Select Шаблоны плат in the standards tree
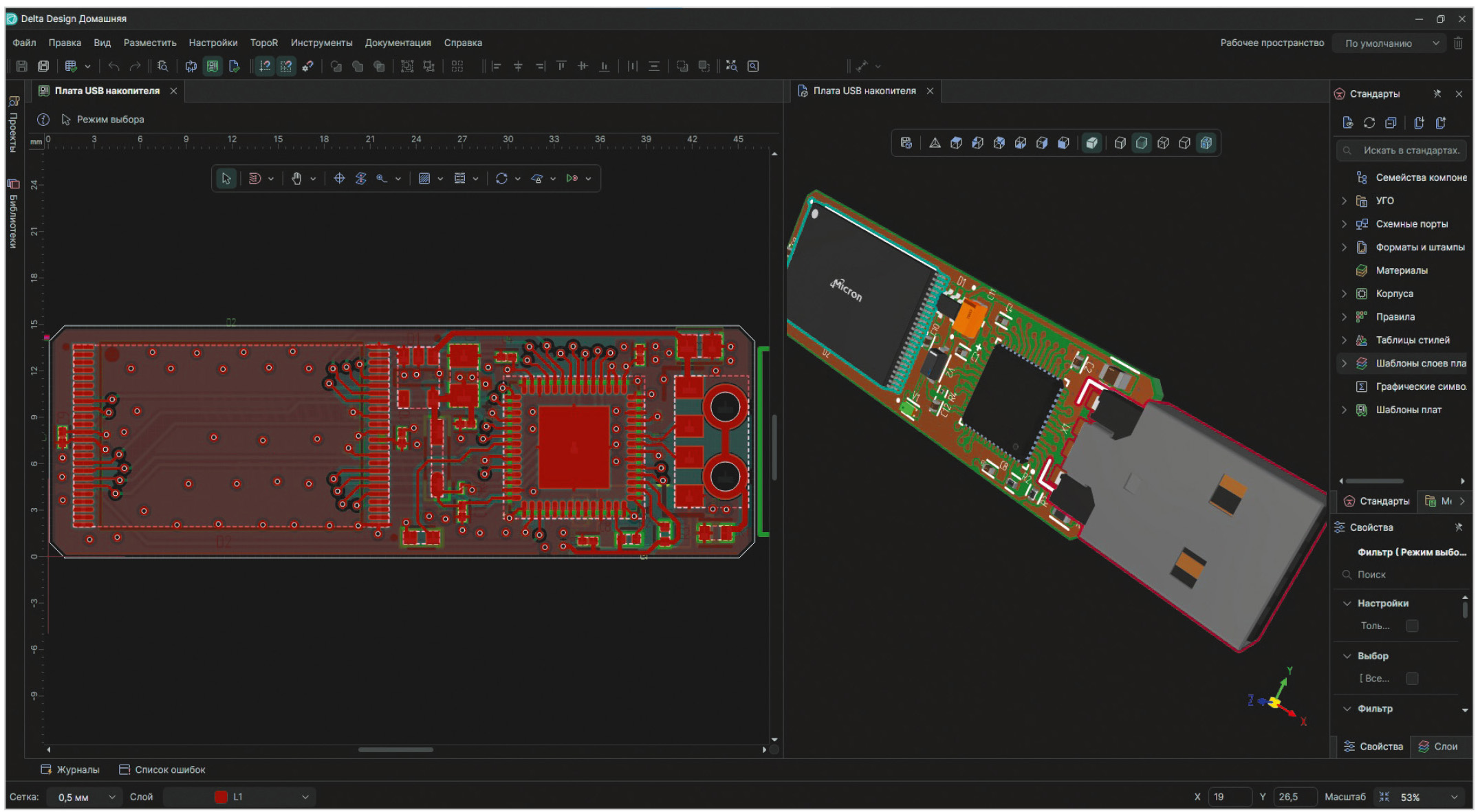1478x812 pixels. click(1408, 410)
